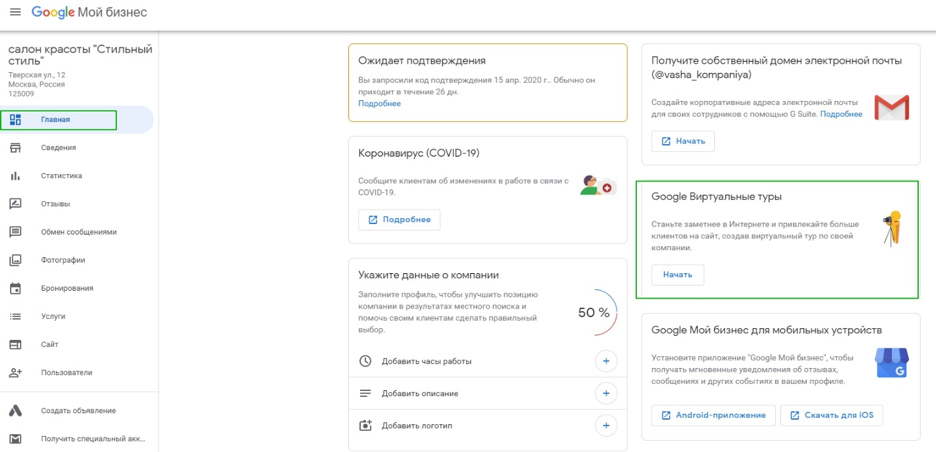Click the Скачать для iOS button
The height and width of the screenshot is (452, 936).
(831, 415)
